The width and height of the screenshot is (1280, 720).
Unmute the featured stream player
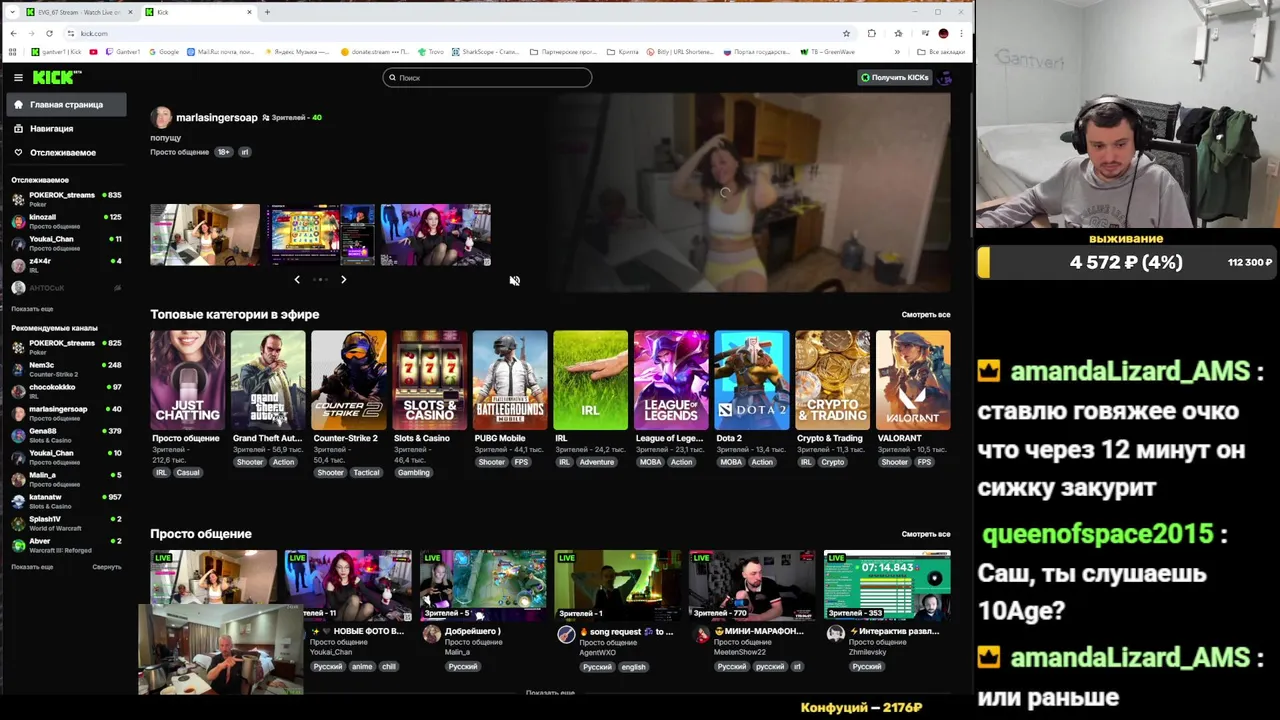click(514, 281)
